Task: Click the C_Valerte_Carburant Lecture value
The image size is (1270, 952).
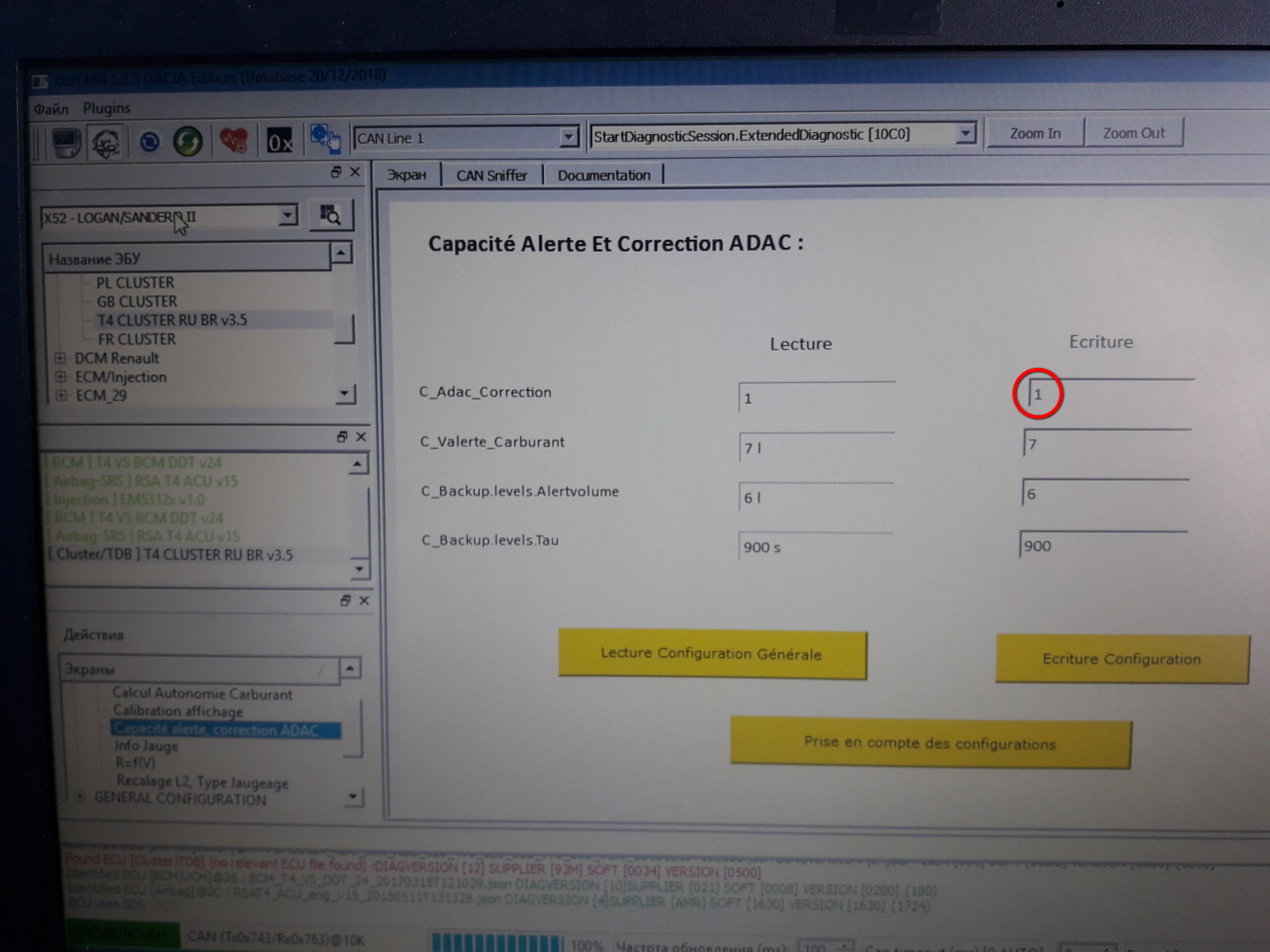Action: (x=817, y=448)
